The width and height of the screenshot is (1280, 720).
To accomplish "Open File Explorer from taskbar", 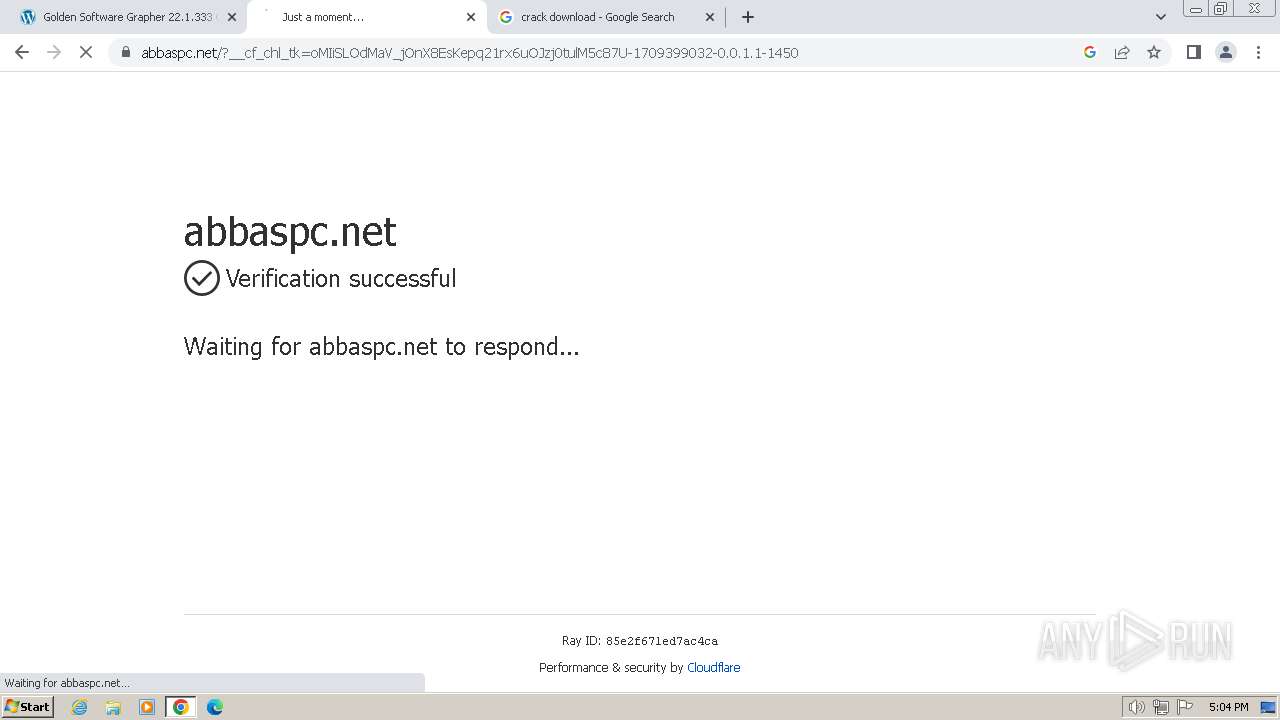I will click(x=113, y=707).
